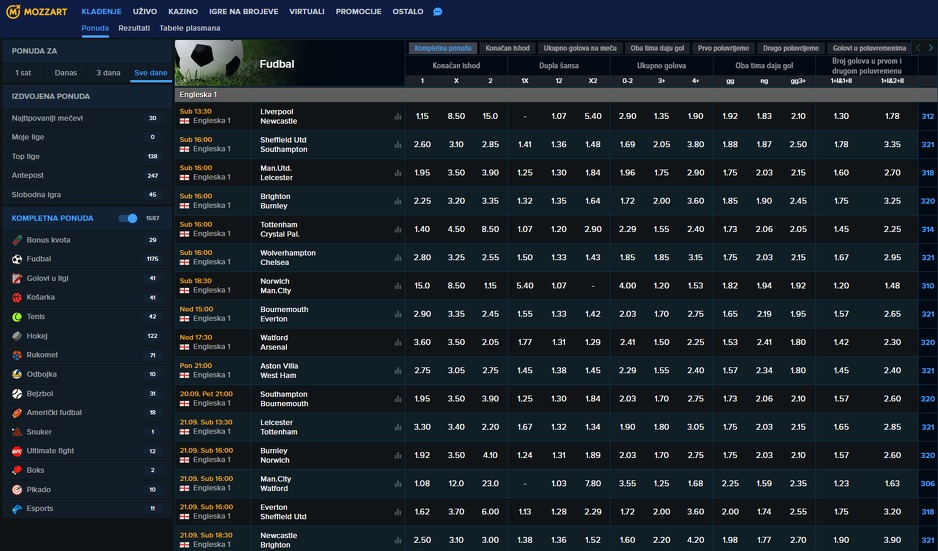Filter offer by 1 sat
This screenshot has width=938, height=551.
(23, 73)
